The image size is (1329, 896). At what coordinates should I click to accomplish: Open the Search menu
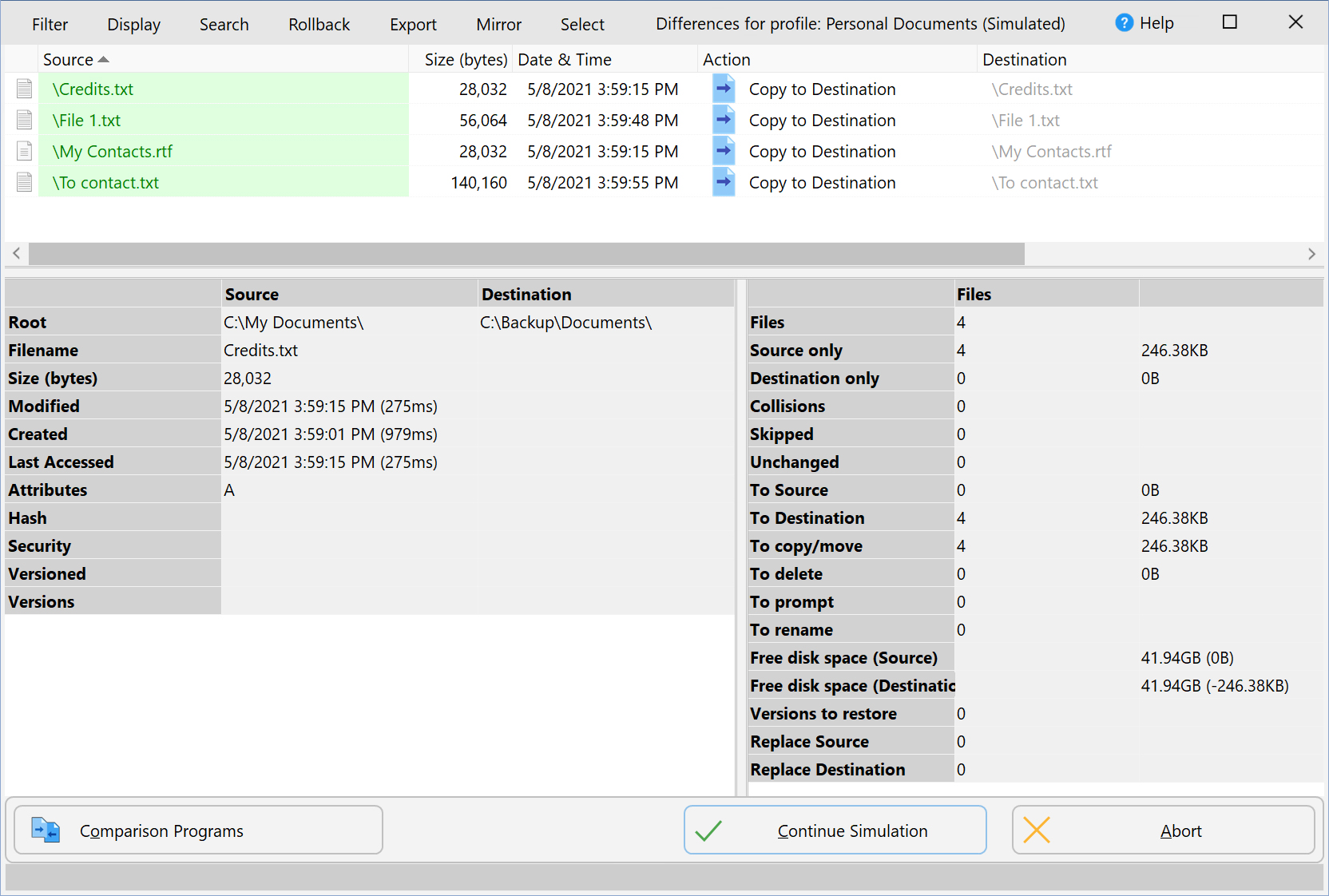(224, 24)
